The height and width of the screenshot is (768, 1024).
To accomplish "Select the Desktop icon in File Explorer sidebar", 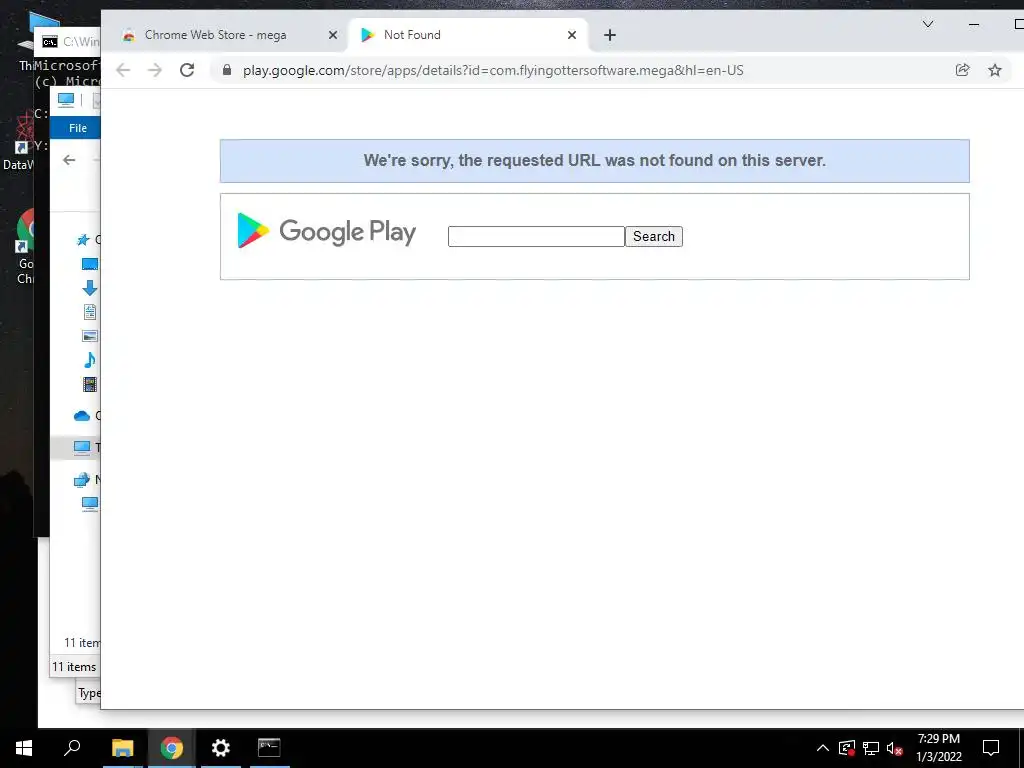I will [x=89, y=264].
